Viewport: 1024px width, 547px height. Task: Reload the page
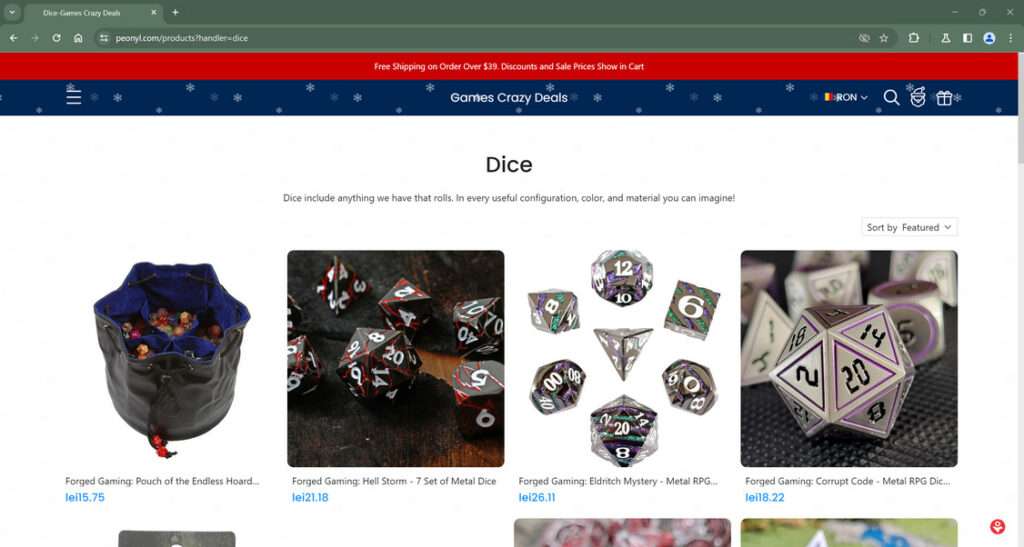(x=56, y=38)
